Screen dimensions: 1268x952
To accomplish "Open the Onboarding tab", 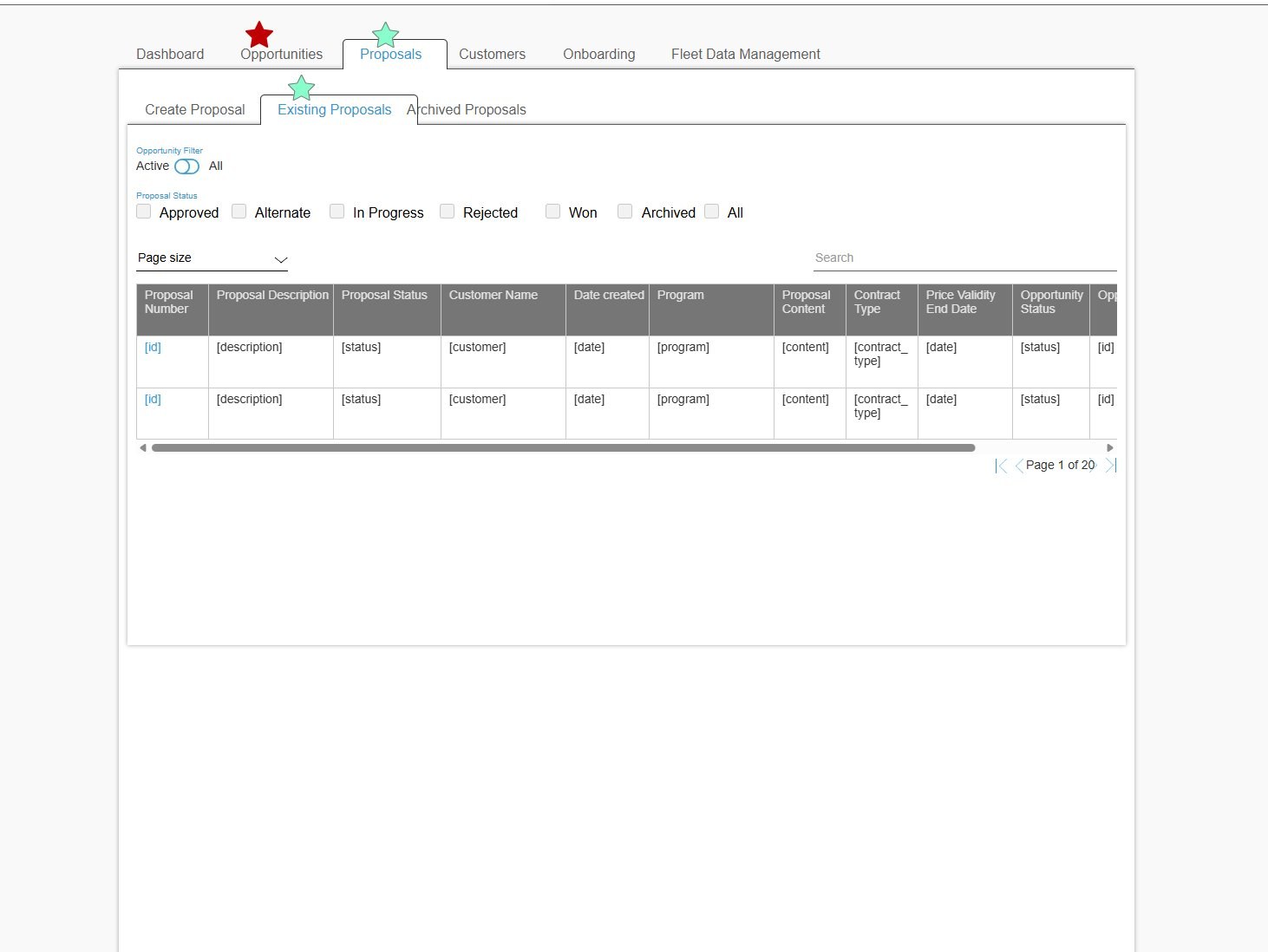I will pyautogui.click(x=599, y=54).
